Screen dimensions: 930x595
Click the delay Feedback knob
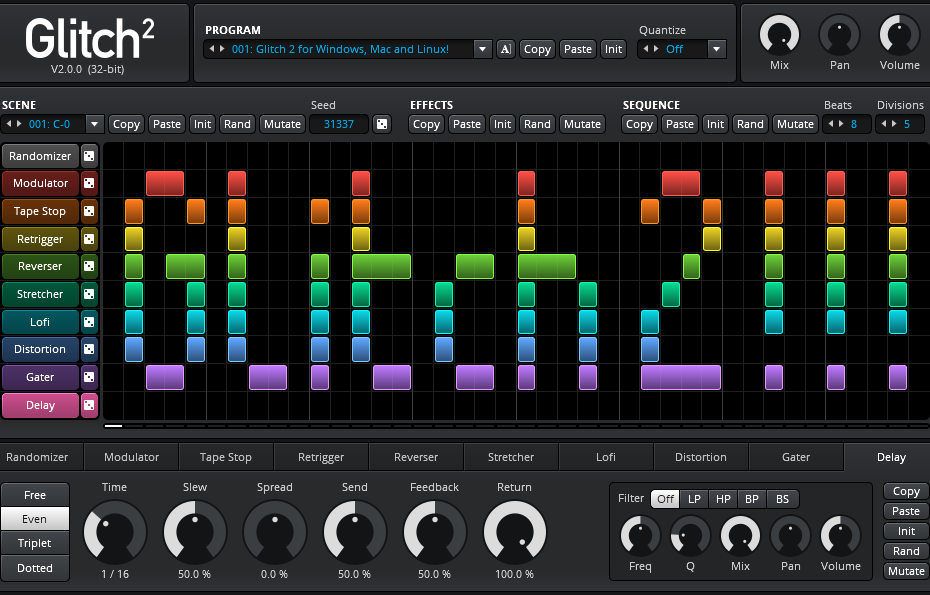[x=435, y=532]
